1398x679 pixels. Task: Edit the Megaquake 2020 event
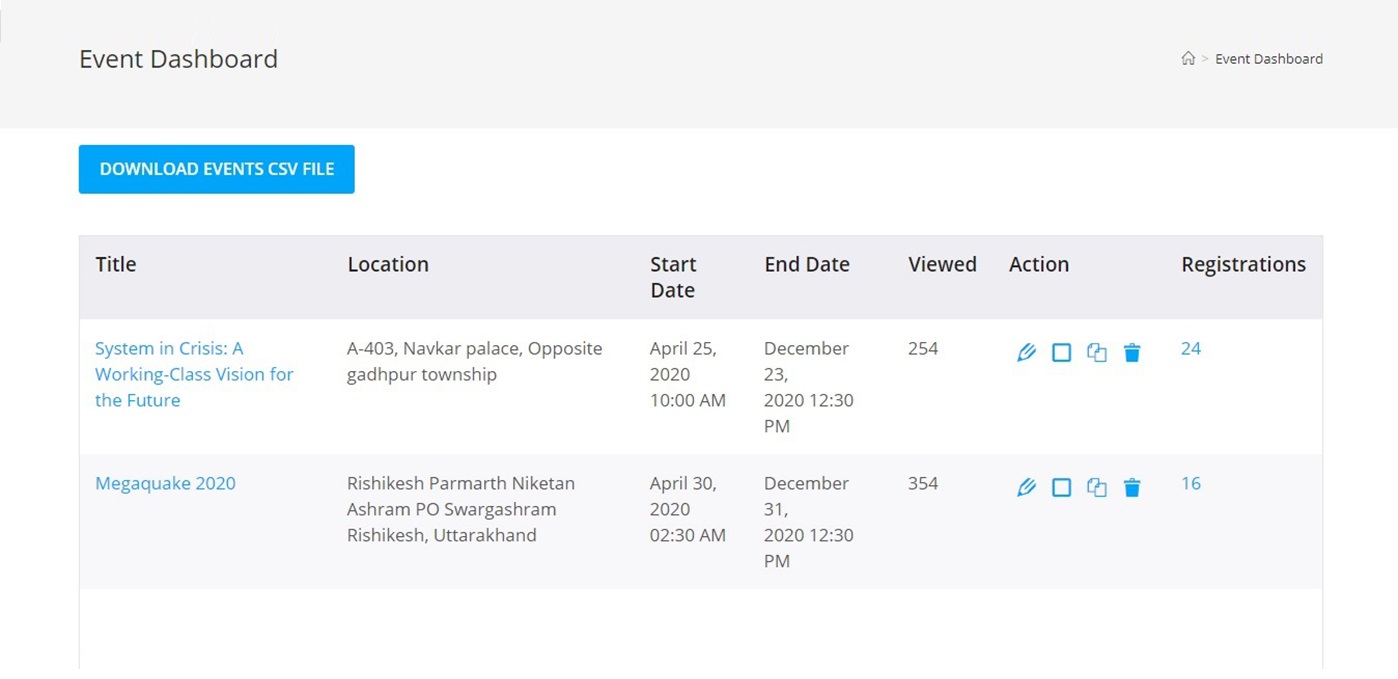[x=1026, y=487]
